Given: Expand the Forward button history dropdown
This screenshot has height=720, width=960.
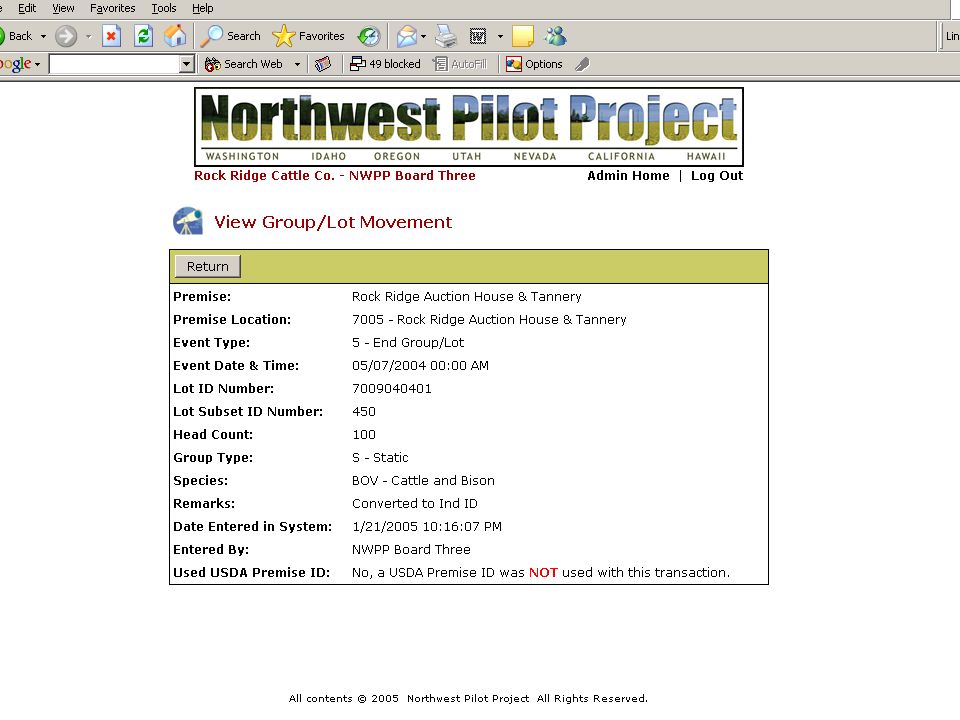Looking at the screenshot, I should pos(88,36).
